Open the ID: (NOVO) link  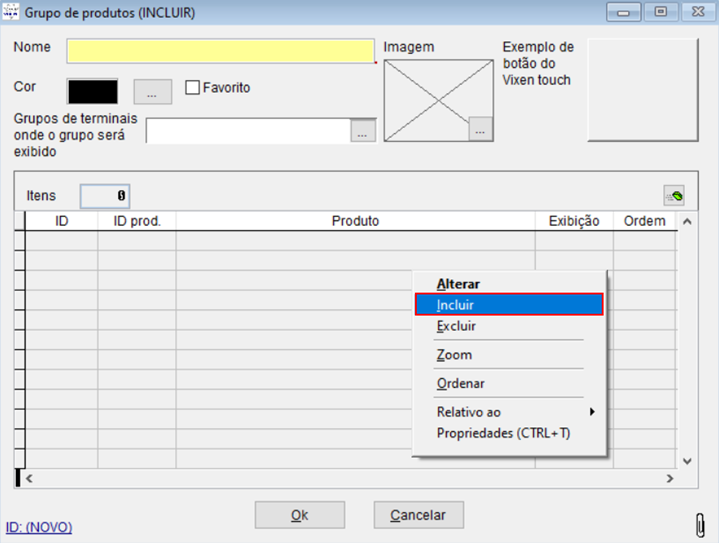click(x=39, y=527)
